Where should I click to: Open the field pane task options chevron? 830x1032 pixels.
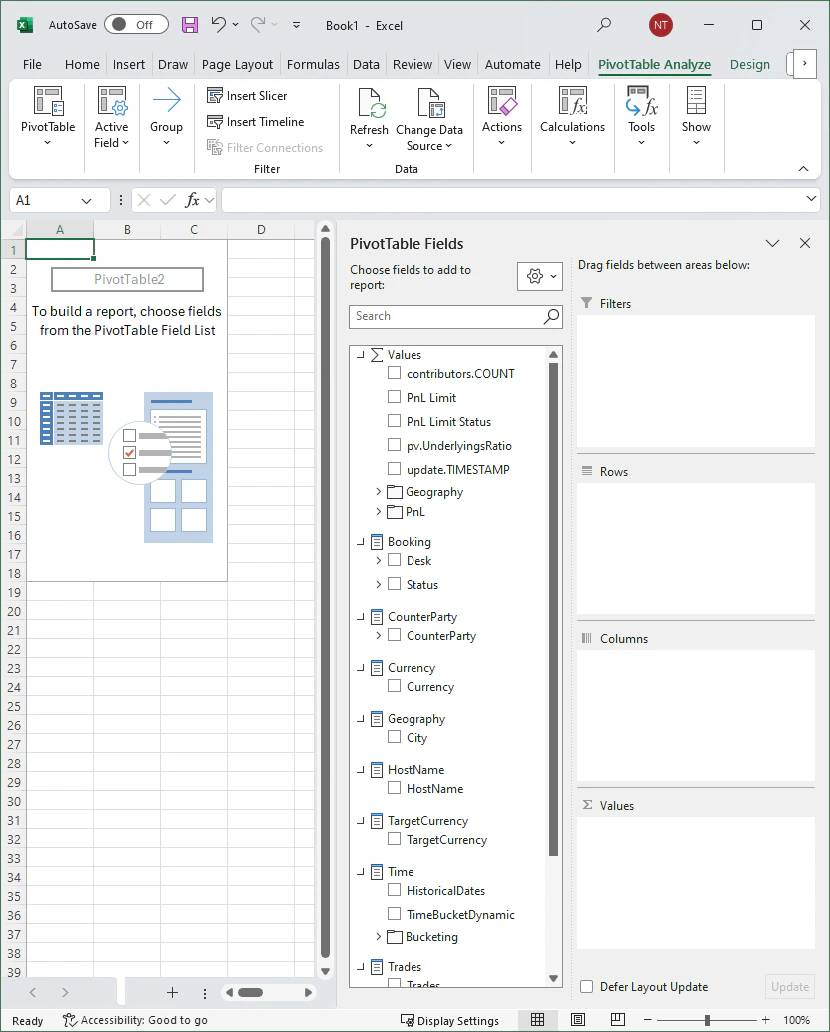click(772, 243)
